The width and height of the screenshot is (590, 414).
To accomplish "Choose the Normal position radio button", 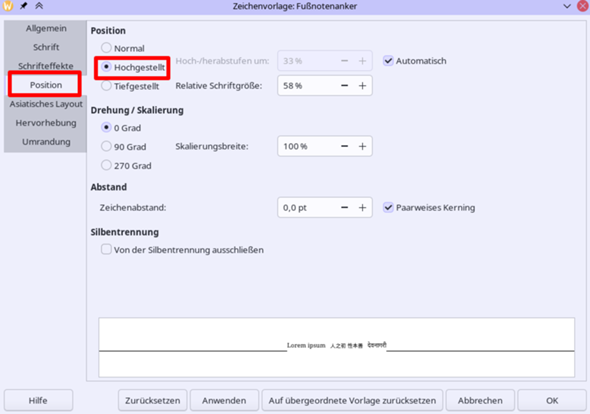I will tap(106, 48).
